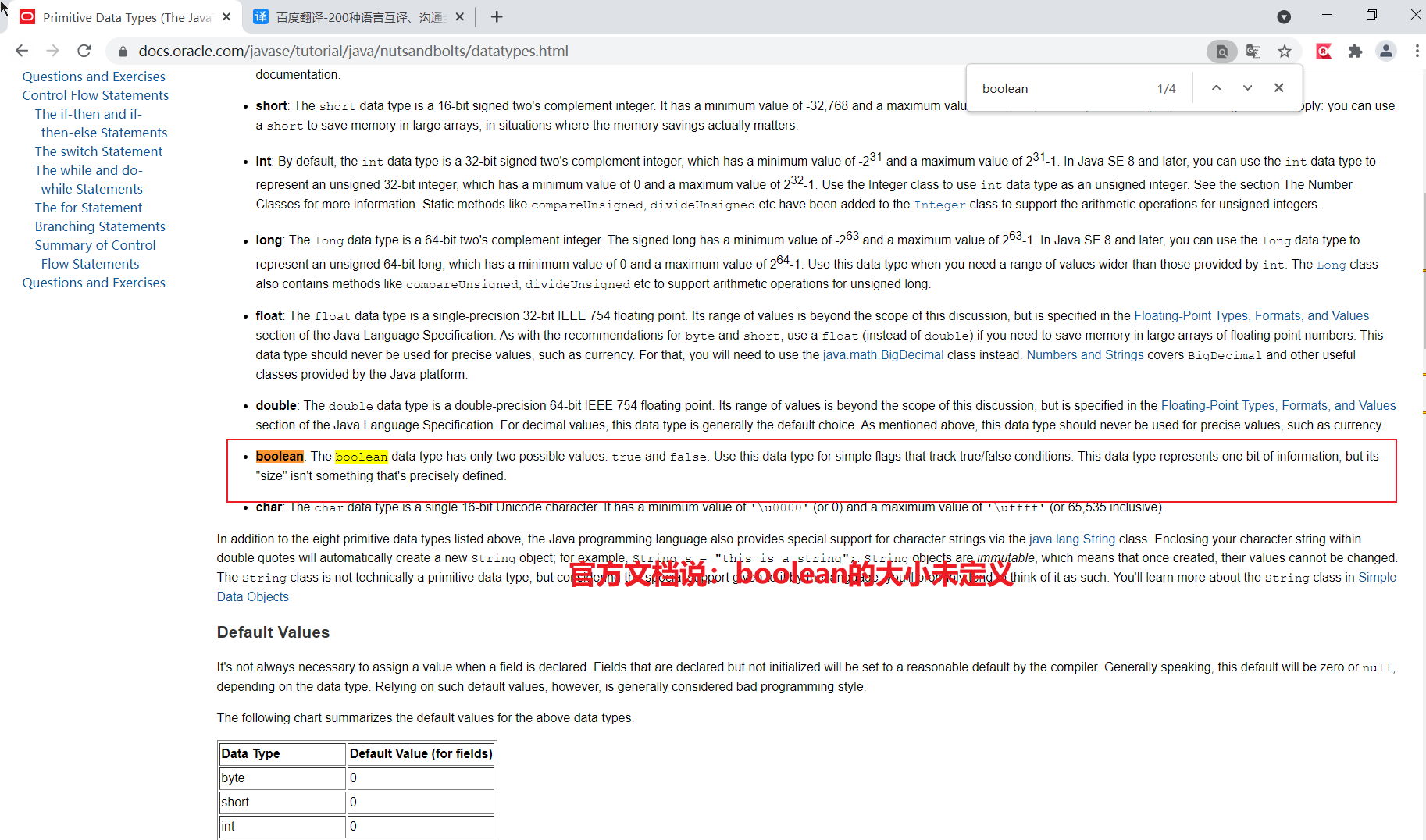Jump to previous find match

(x=1216, y=88)
